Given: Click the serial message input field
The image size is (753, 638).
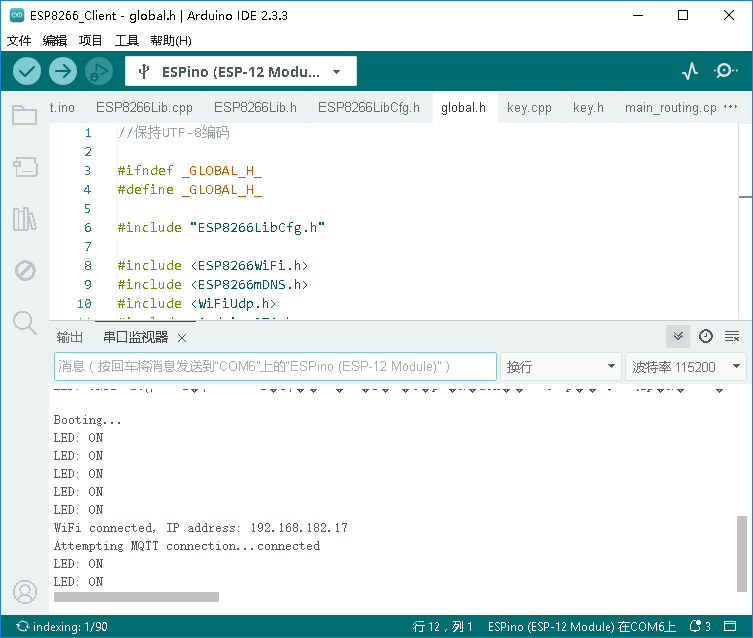Looking at the screenshot, I should (x=275, y=367).
